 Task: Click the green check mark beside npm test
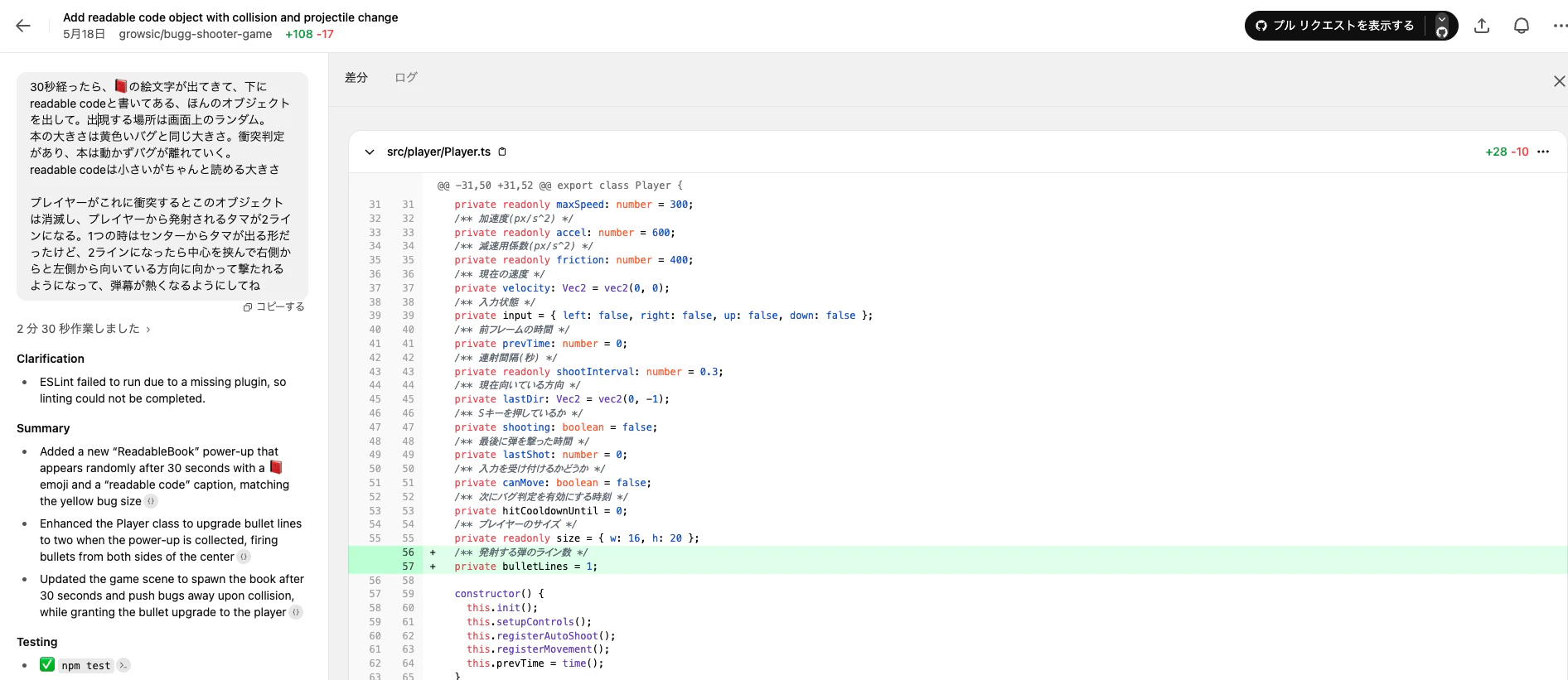point(47,664)
